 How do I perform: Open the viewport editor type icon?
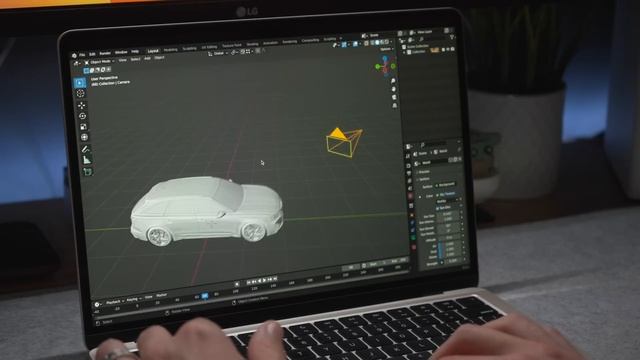[x=76, y=64]
